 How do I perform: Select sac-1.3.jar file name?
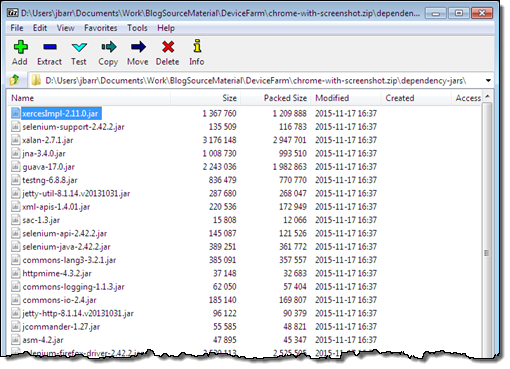point(41,220)
